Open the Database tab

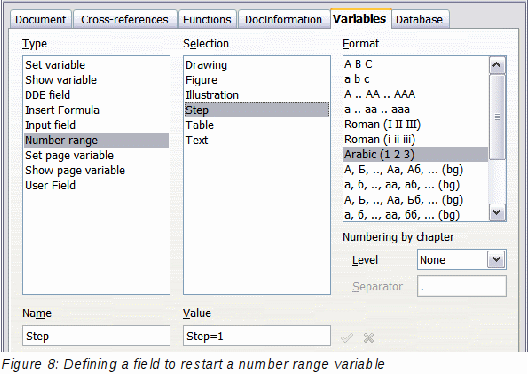tap(420, 19)
